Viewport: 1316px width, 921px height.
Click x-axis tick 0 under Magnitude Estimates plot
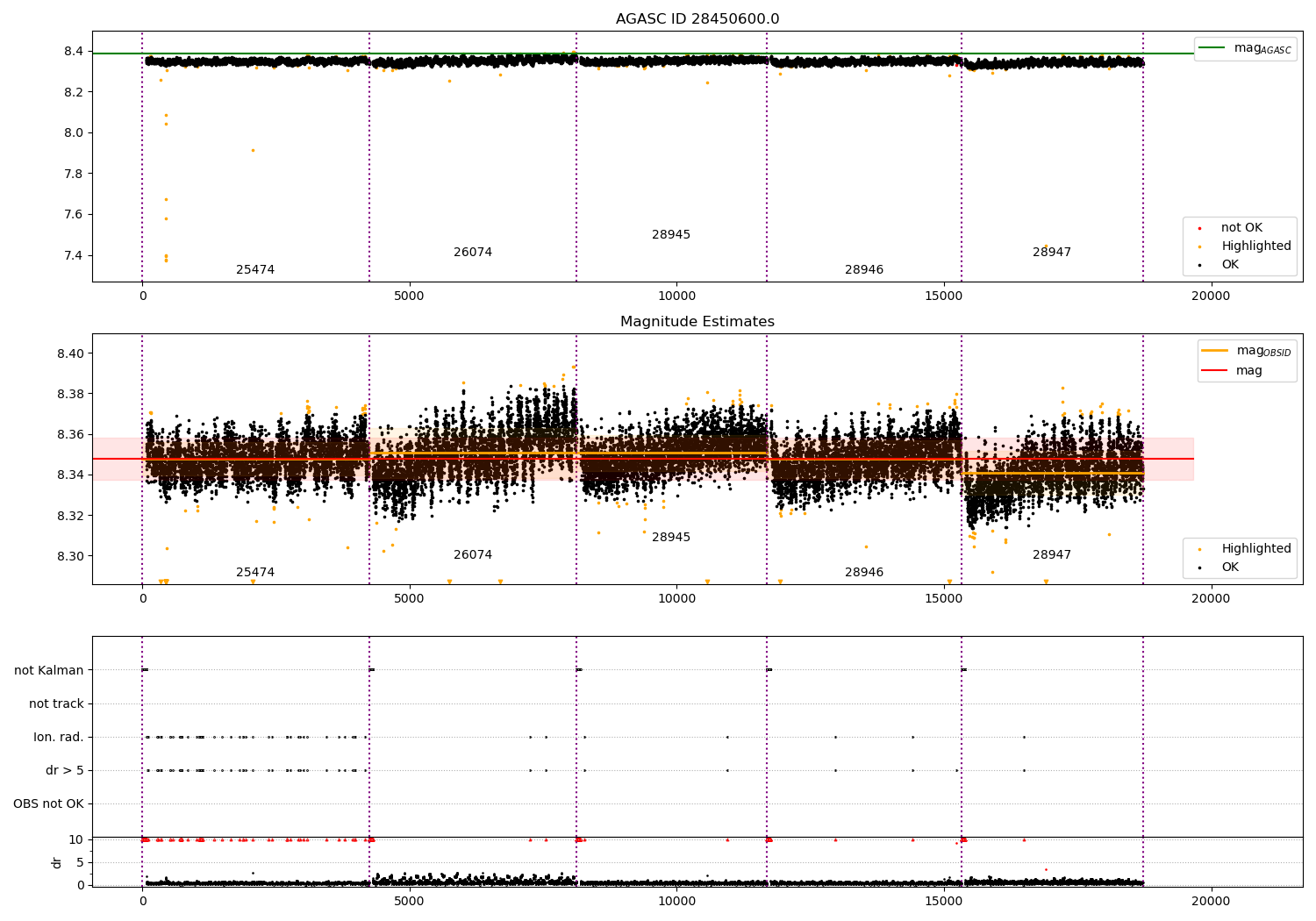tap(142, 599)
